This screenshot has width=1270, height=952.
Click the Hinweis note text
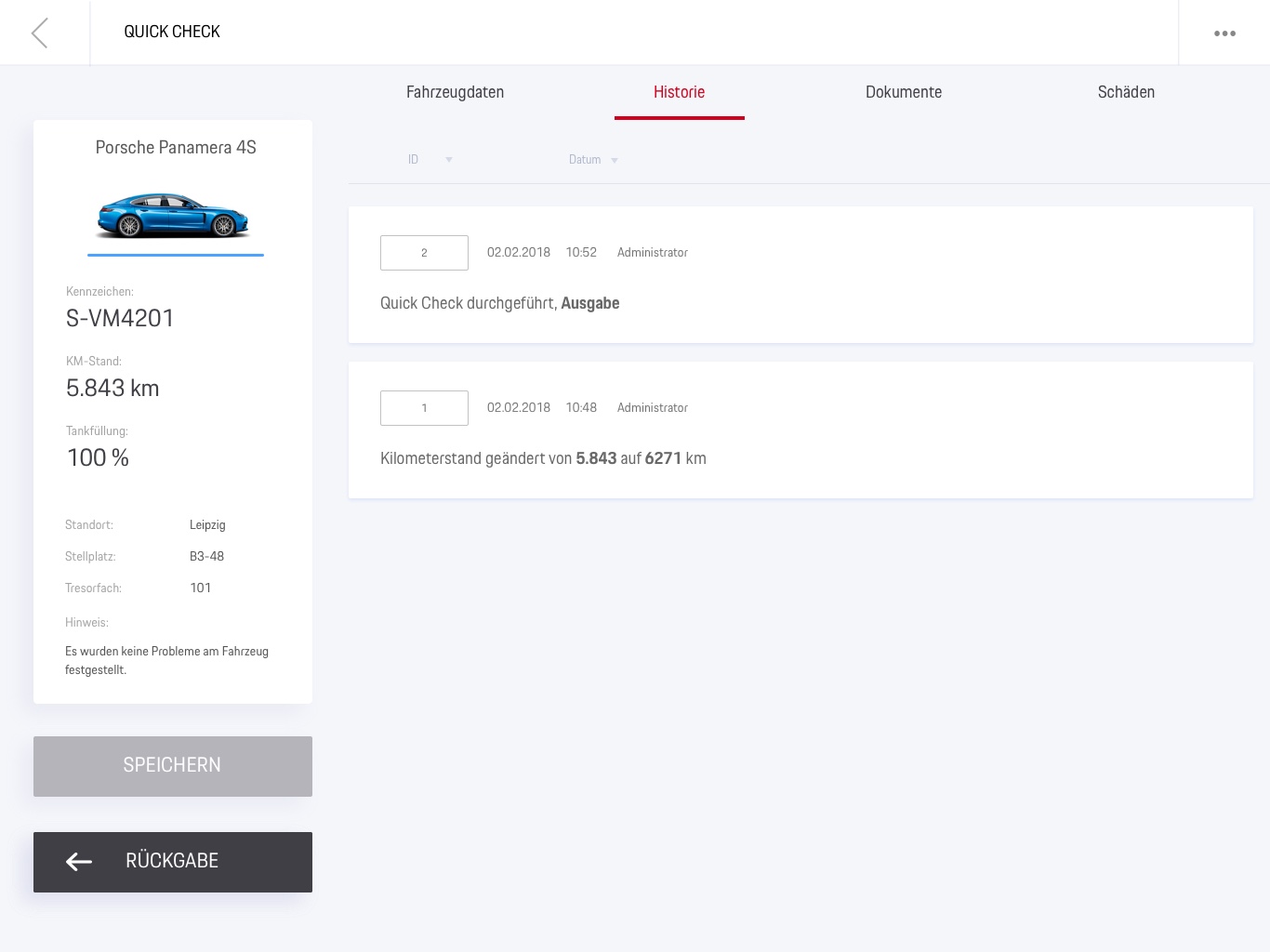(166, 660)
